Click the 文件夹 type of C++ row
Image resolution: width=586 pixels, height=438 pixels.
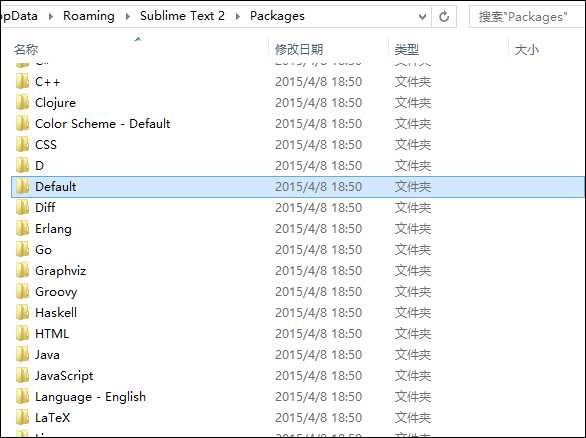tap(413, 82)
